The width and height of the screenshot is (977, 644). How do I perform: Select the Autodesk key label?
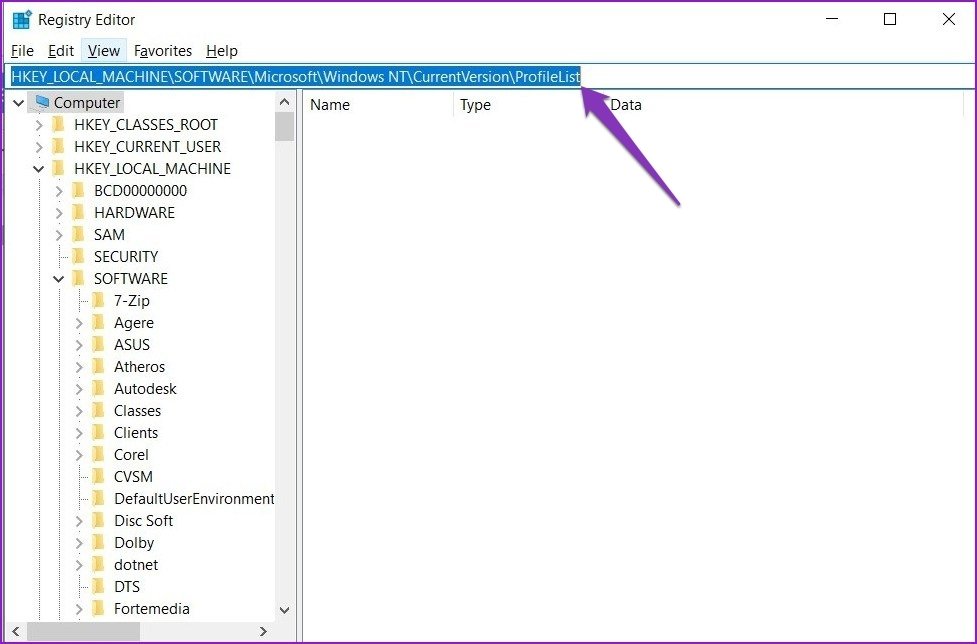tap(145, 389)
